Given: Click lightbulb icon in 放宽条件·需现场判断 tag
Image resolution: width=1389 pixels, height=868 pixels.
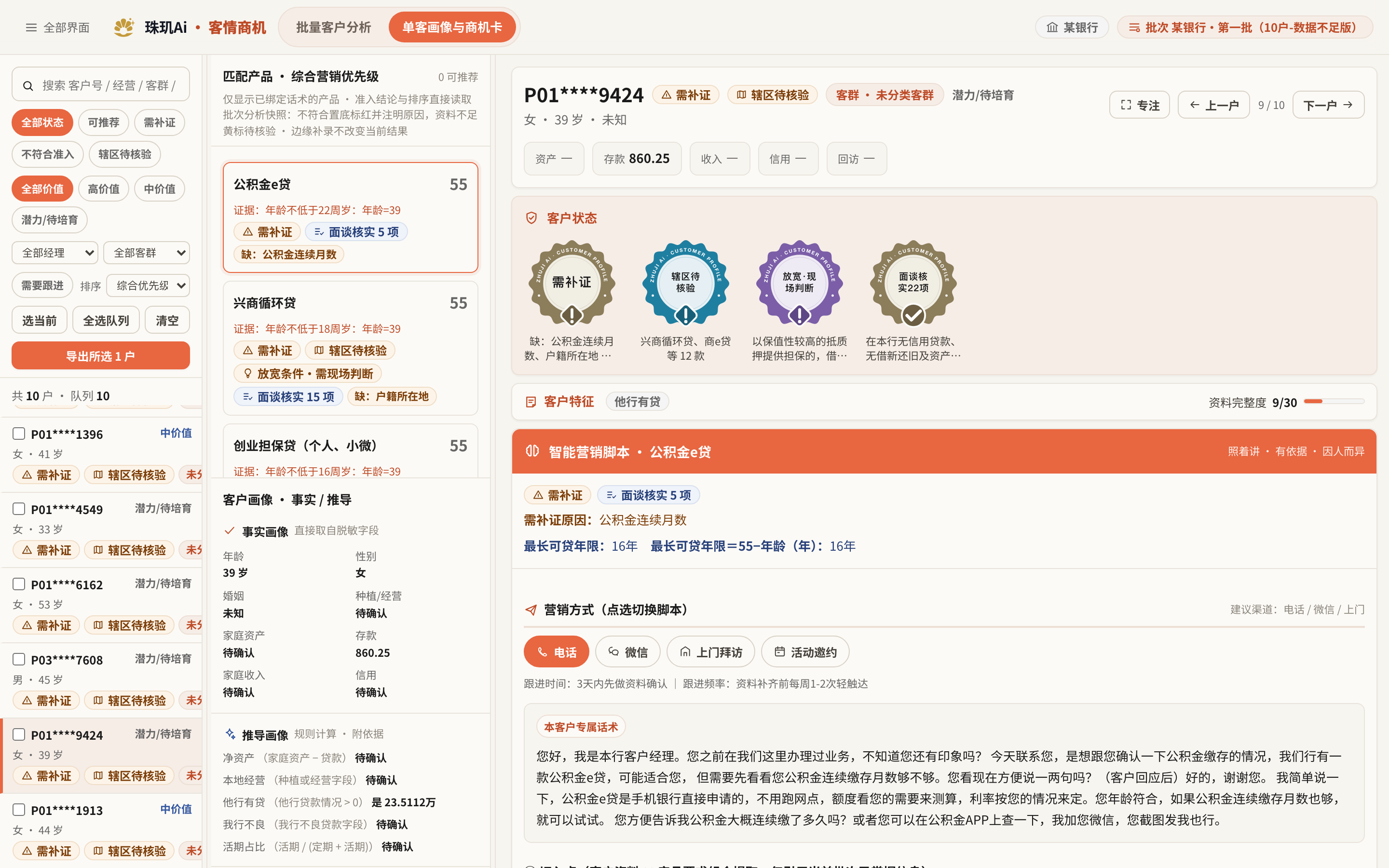Looking at the screenshot, I should tap(248, 373).
